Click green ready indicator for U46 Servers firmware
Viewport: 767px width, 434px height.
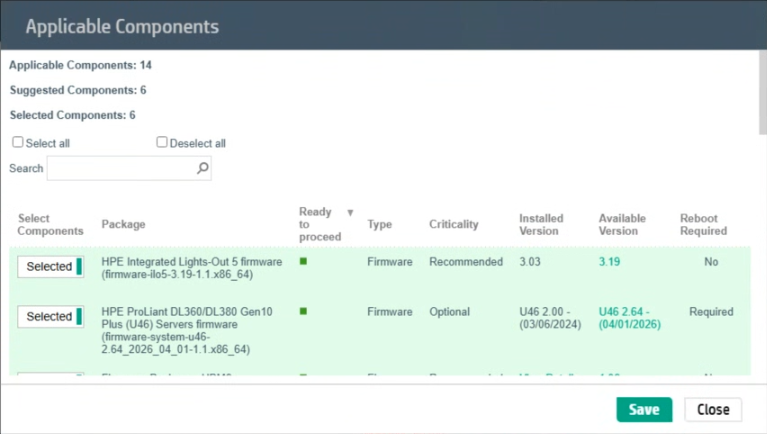coord(303,311)
